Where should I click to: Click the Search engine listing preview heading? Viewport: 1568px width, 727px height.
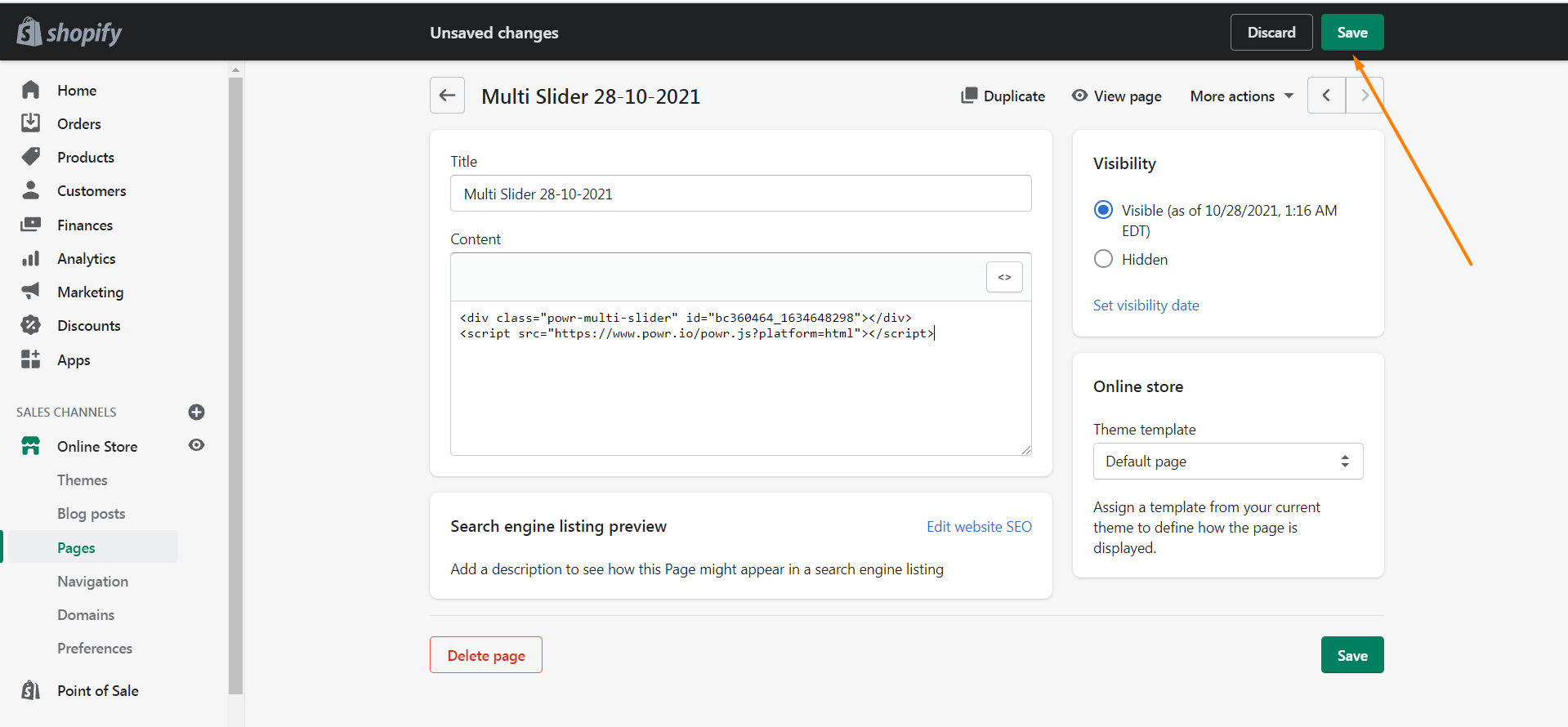point(558,527)
